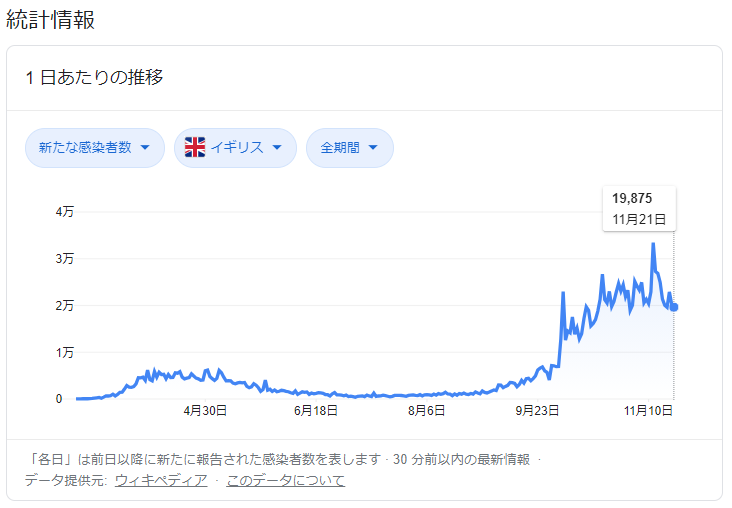Click the UK flag icon

coord(195,148)
